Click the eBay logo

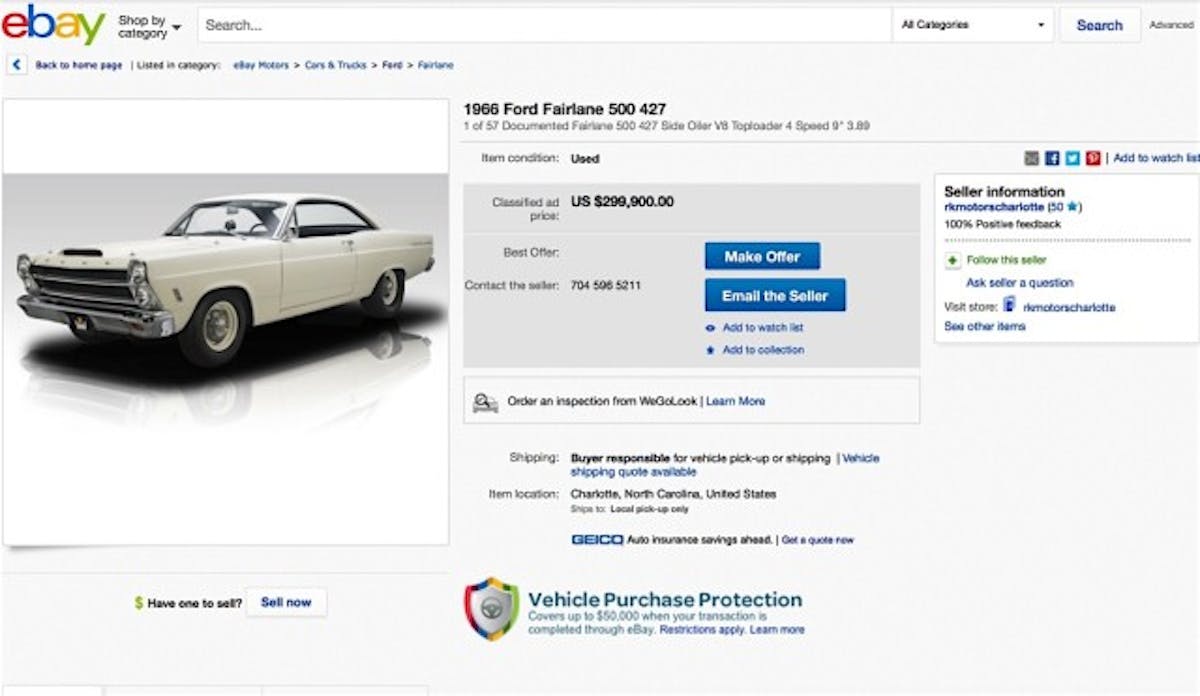53,25
